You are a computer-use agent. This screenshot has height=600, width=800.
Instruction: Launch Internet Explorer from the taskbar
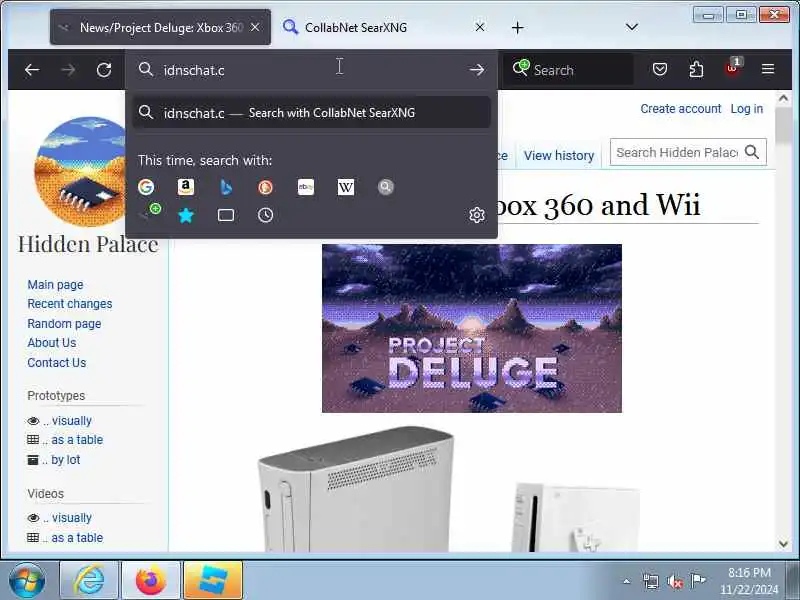click(x=89, y=580)
